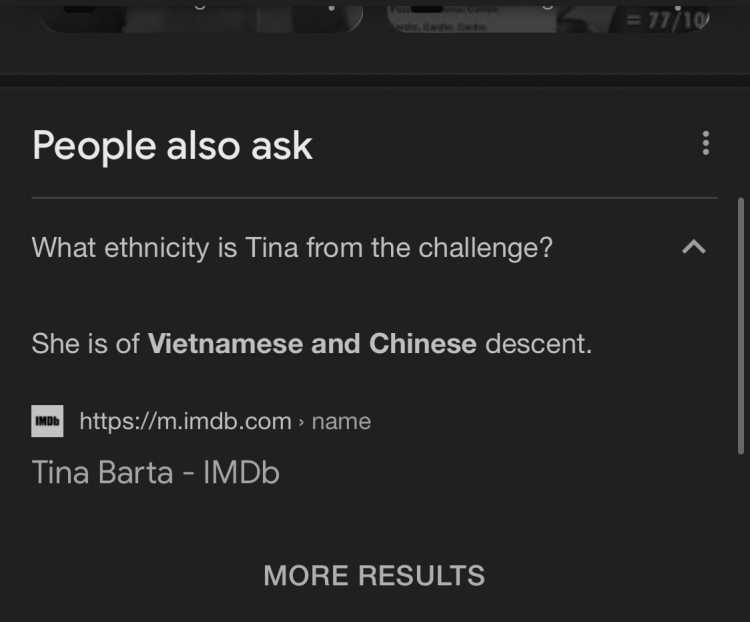This screenshot has width=750, height=622.
Task: Click the vertical scrollbar on right
Action: 740,325
